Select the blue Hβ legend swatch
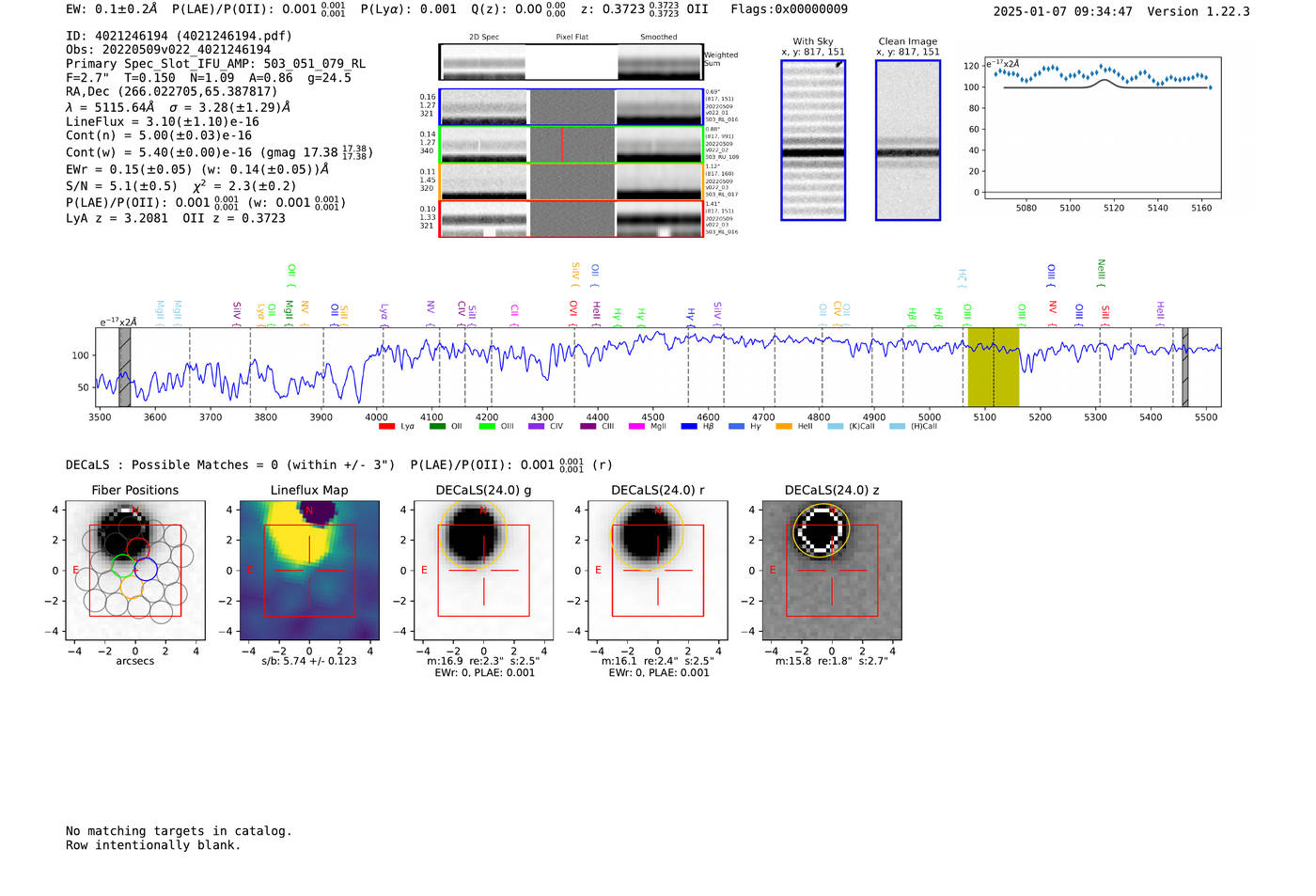 click(x=689, y=427)
